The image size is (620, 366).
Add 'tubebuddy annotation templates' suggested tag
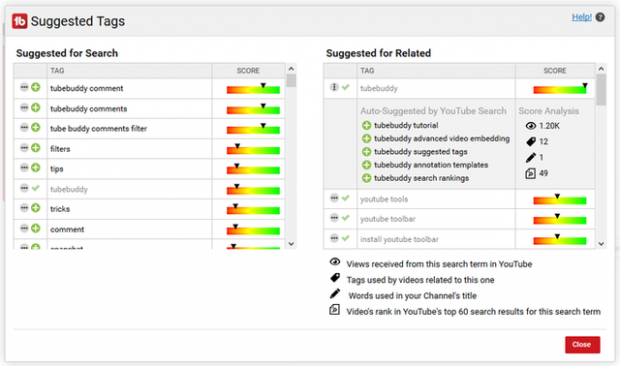[x=367, y=165]
